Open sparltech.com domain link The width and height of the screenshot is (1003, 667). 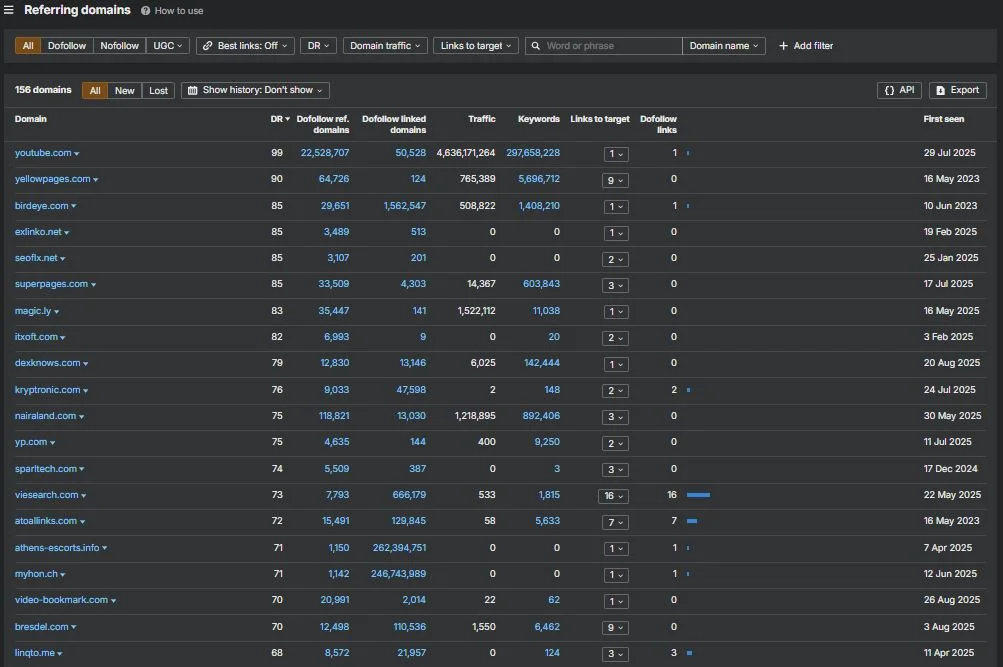click(45, 469)
